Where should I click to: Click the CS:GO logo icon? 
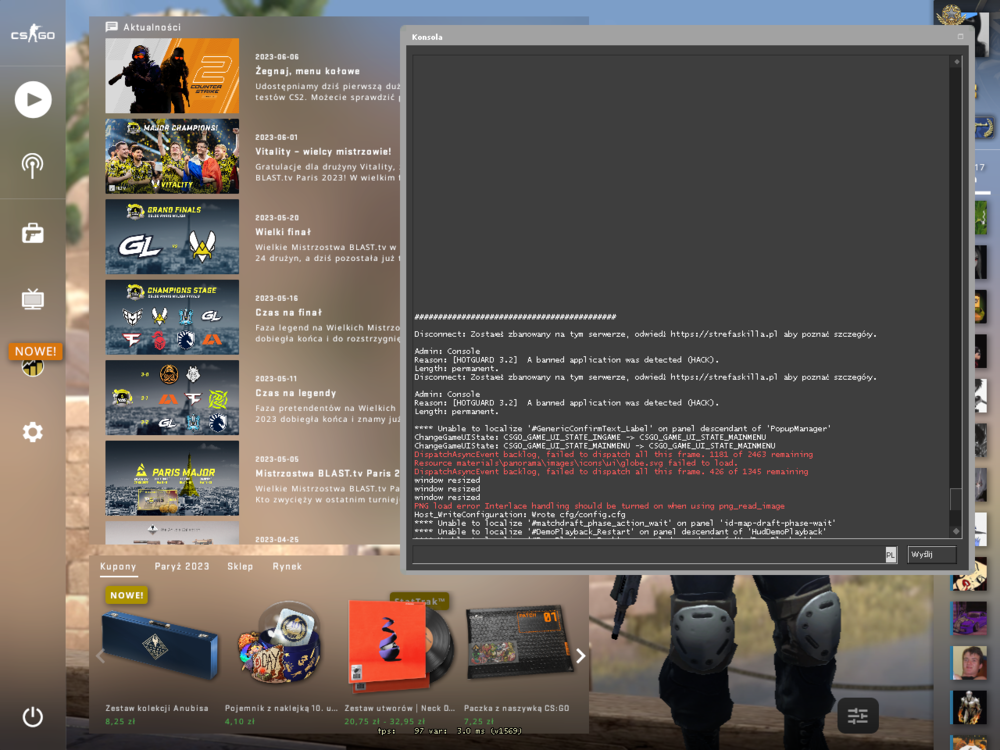click(33, 33)
